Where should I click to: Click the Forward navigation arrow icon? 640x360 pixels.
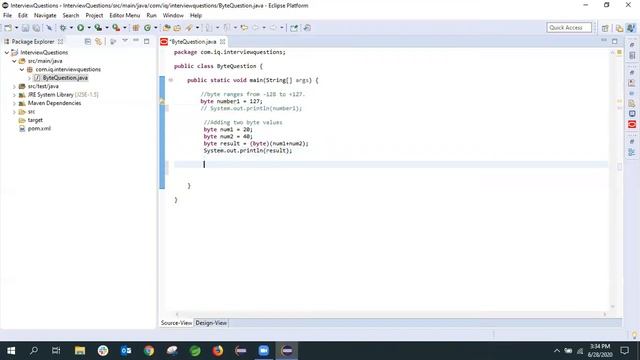[x=273, y=28]
